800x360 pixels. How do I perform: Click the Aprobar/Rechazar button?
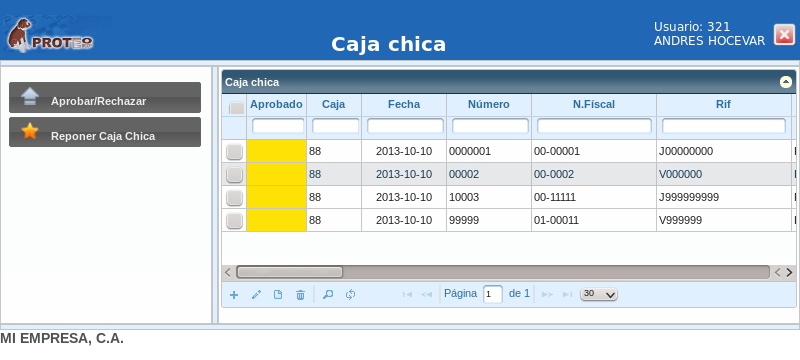pyautogui.click(x=105, y=97)
